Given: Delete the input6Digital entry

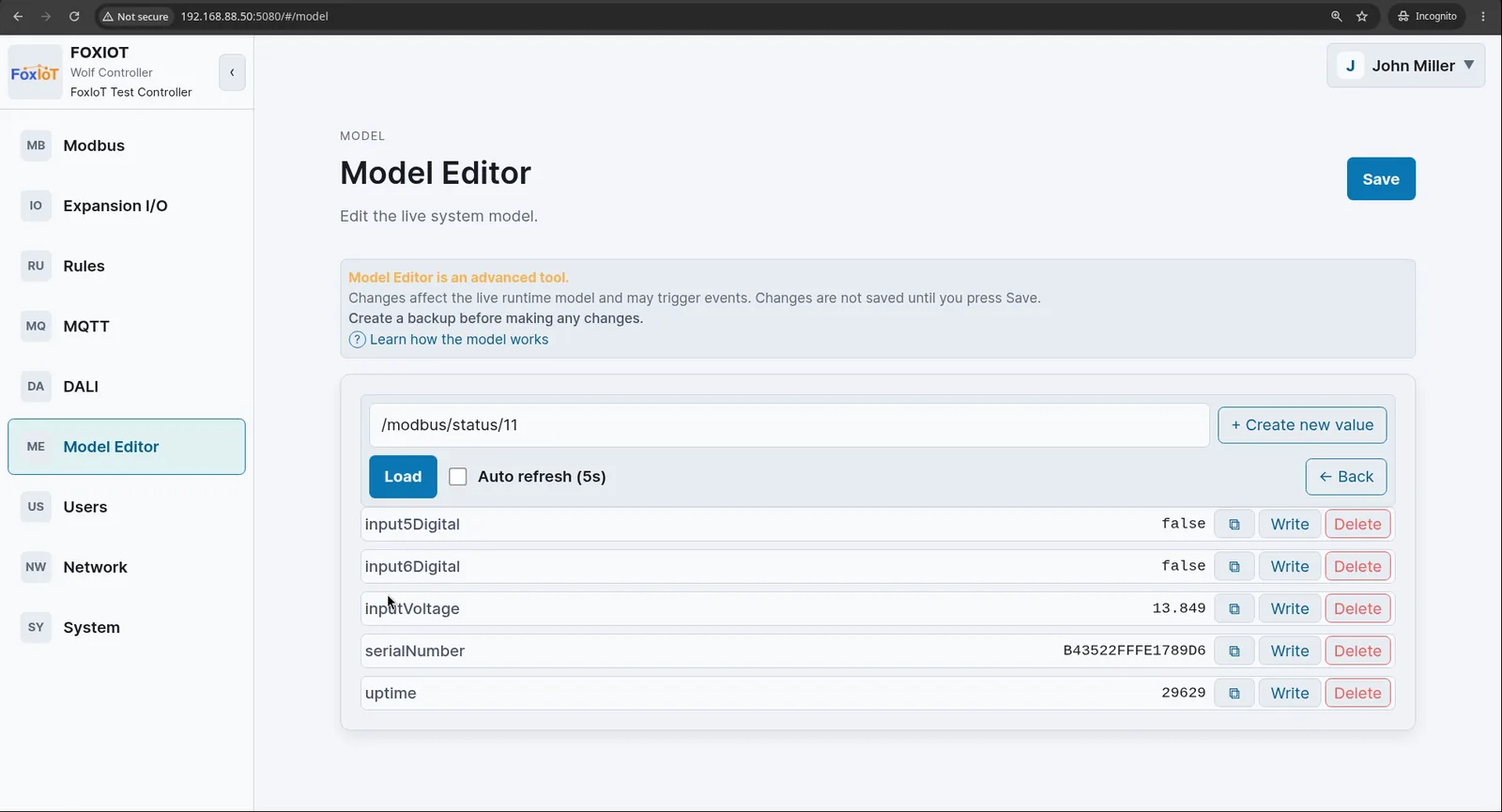Looking at the screenshot, I should click(1357, 566).
